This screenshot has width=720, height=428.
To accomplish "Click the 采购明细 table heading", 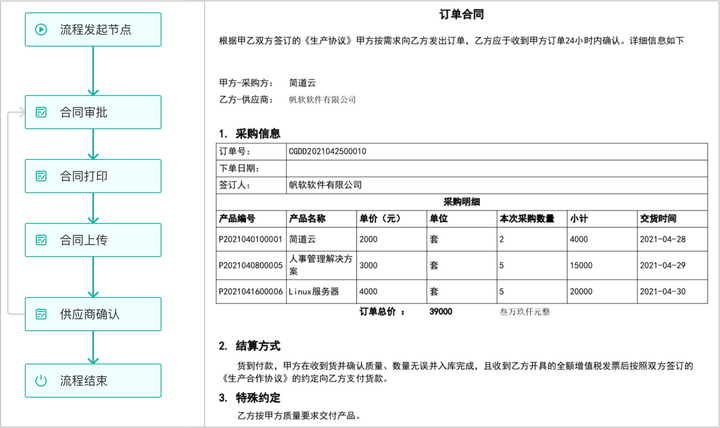I will 461,202.
